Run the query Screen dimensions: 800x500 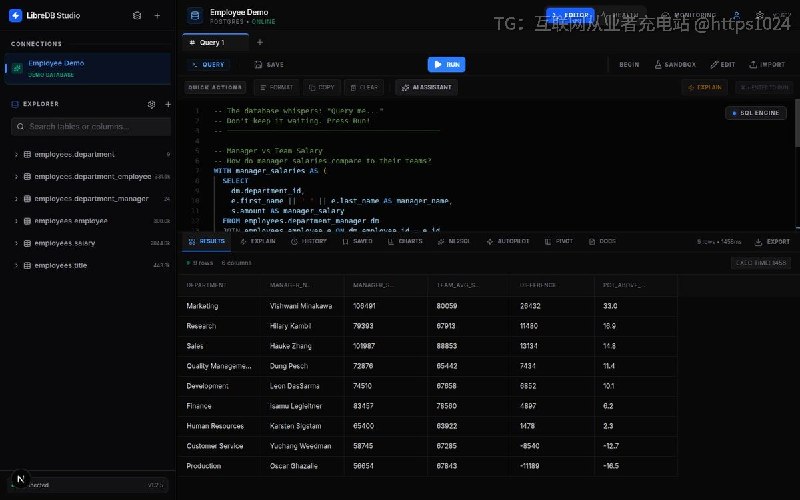446,64
